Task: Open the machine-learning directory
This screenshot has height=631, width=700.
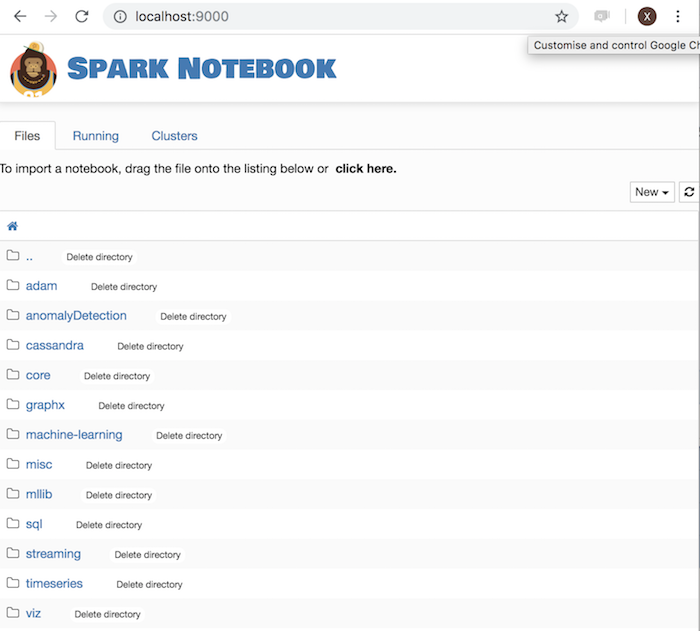Action: point(74,435)
